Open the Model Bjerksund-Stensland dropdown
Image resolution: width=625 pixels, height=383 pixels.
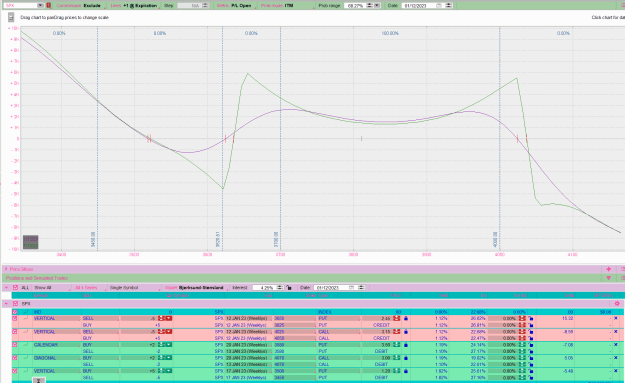click(x=195, y=287)
